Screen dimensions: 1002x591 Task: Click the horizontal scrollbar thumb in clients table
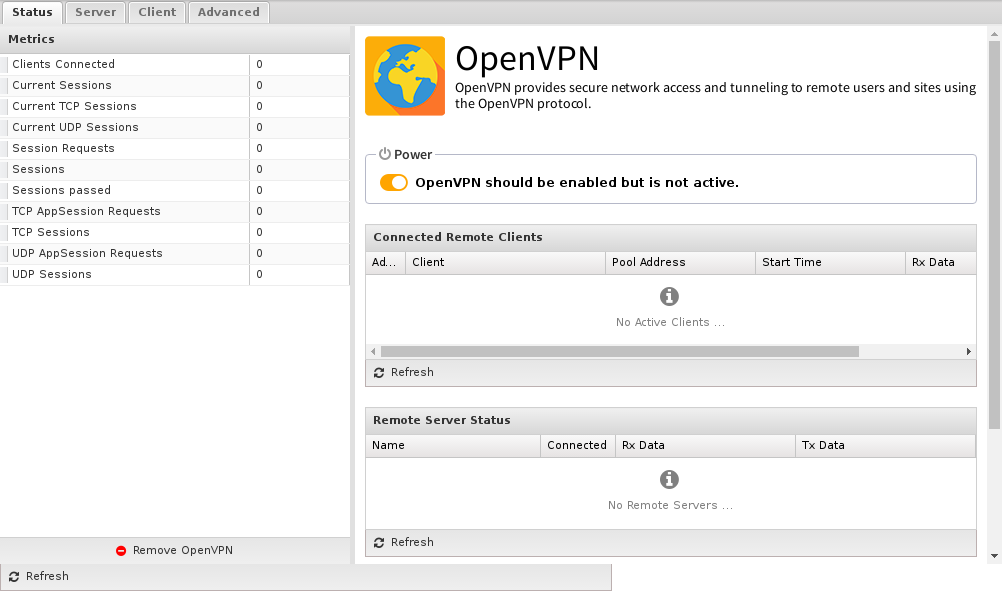[620, 351]
